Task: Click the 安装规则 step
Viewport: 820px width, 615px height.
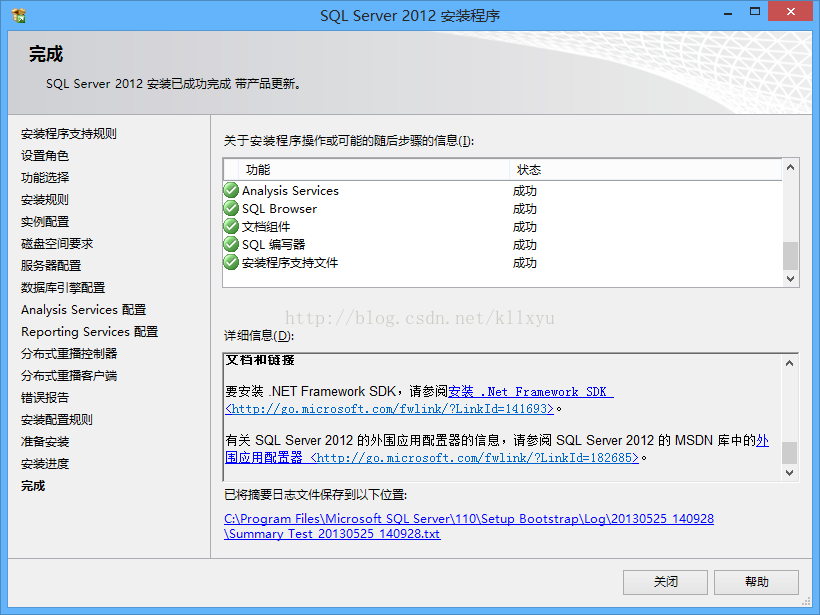Action: coord(45,199)
